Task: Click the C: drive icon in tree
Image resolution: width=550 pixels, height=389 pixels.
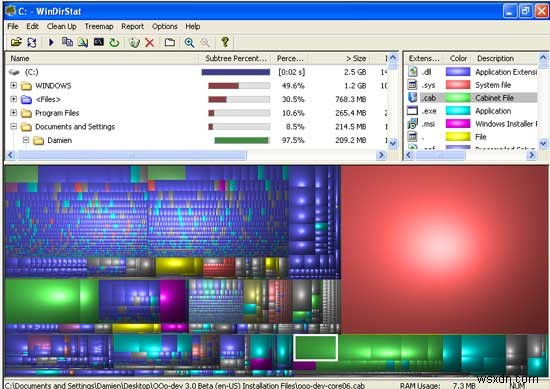Action: 14,72
